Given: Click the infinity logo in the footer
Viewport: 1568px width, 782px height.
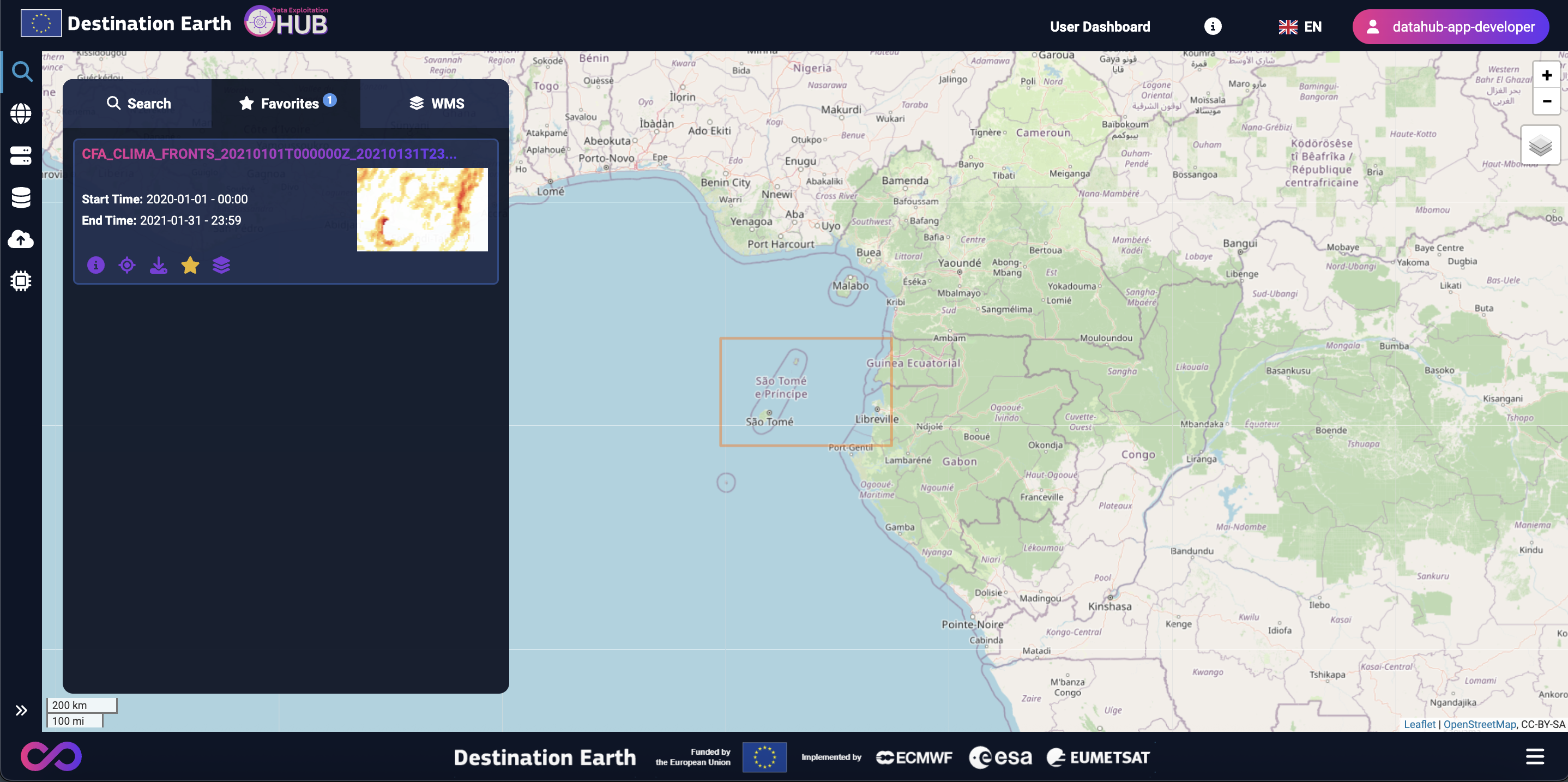Looking at the screenshot, I should (x=51, y=756).
